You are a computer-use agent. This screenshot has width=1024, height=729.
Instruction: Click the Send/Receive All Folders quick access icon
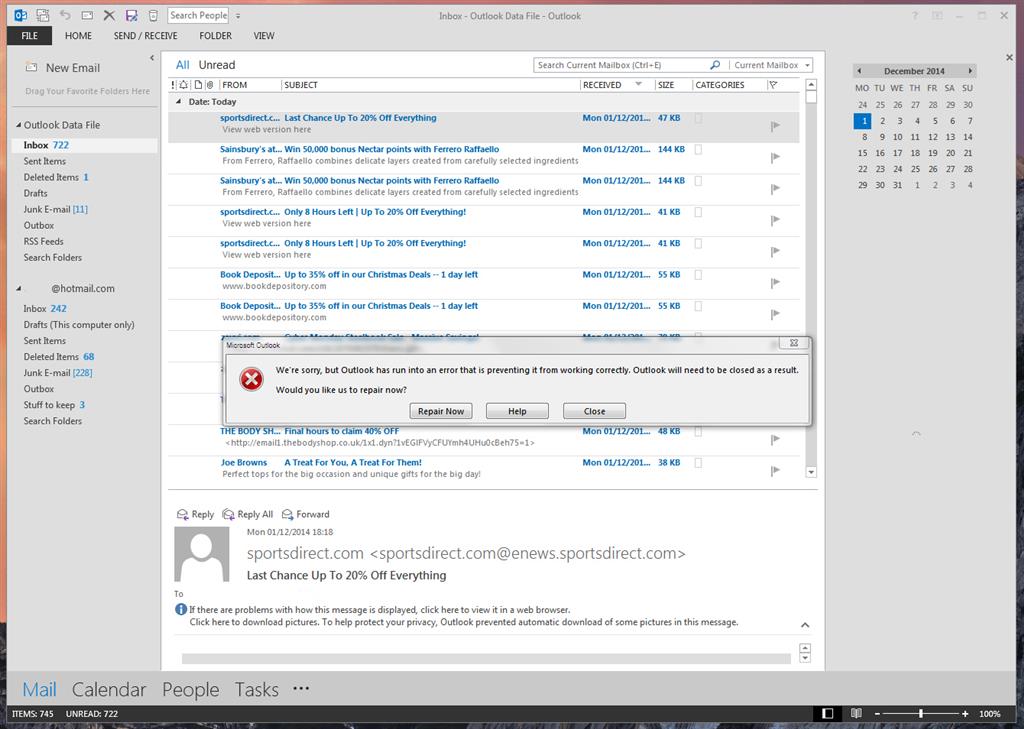(42, 15)
